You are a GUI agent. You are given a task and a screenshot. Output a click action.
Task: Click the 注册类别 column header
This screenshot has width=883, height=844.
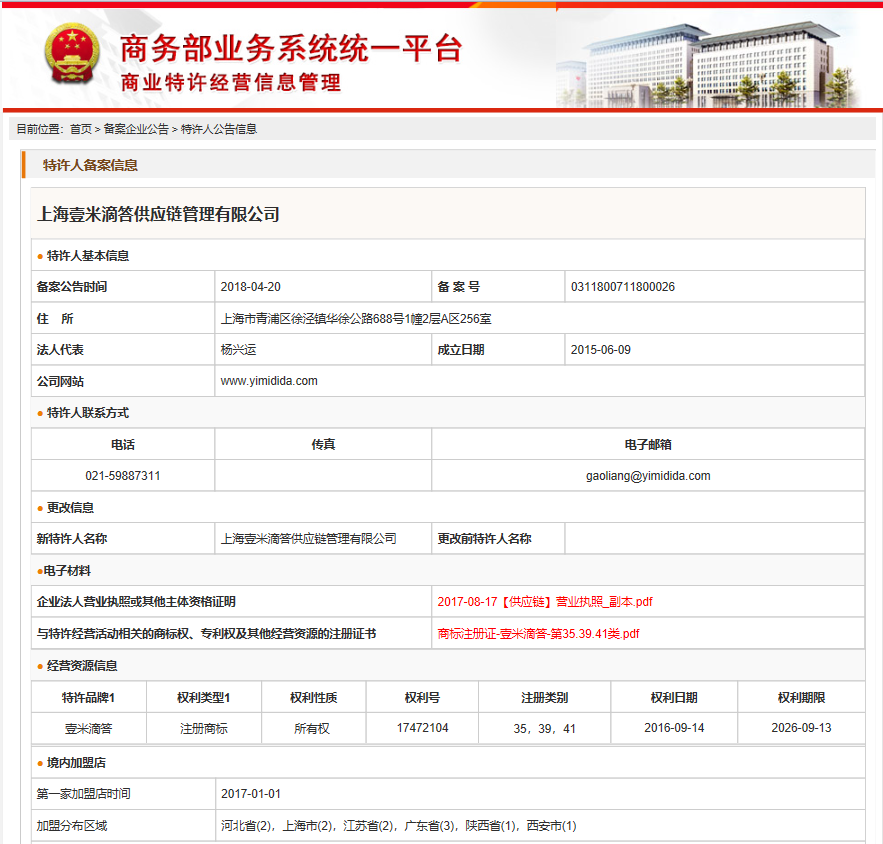click(545, 698)
